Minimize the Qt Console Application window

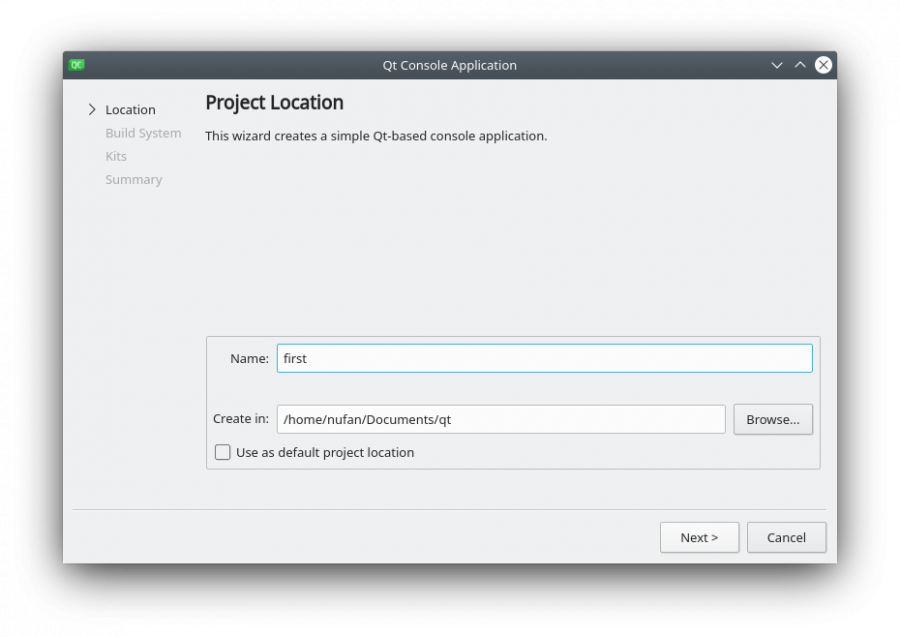tap(777, 65)
